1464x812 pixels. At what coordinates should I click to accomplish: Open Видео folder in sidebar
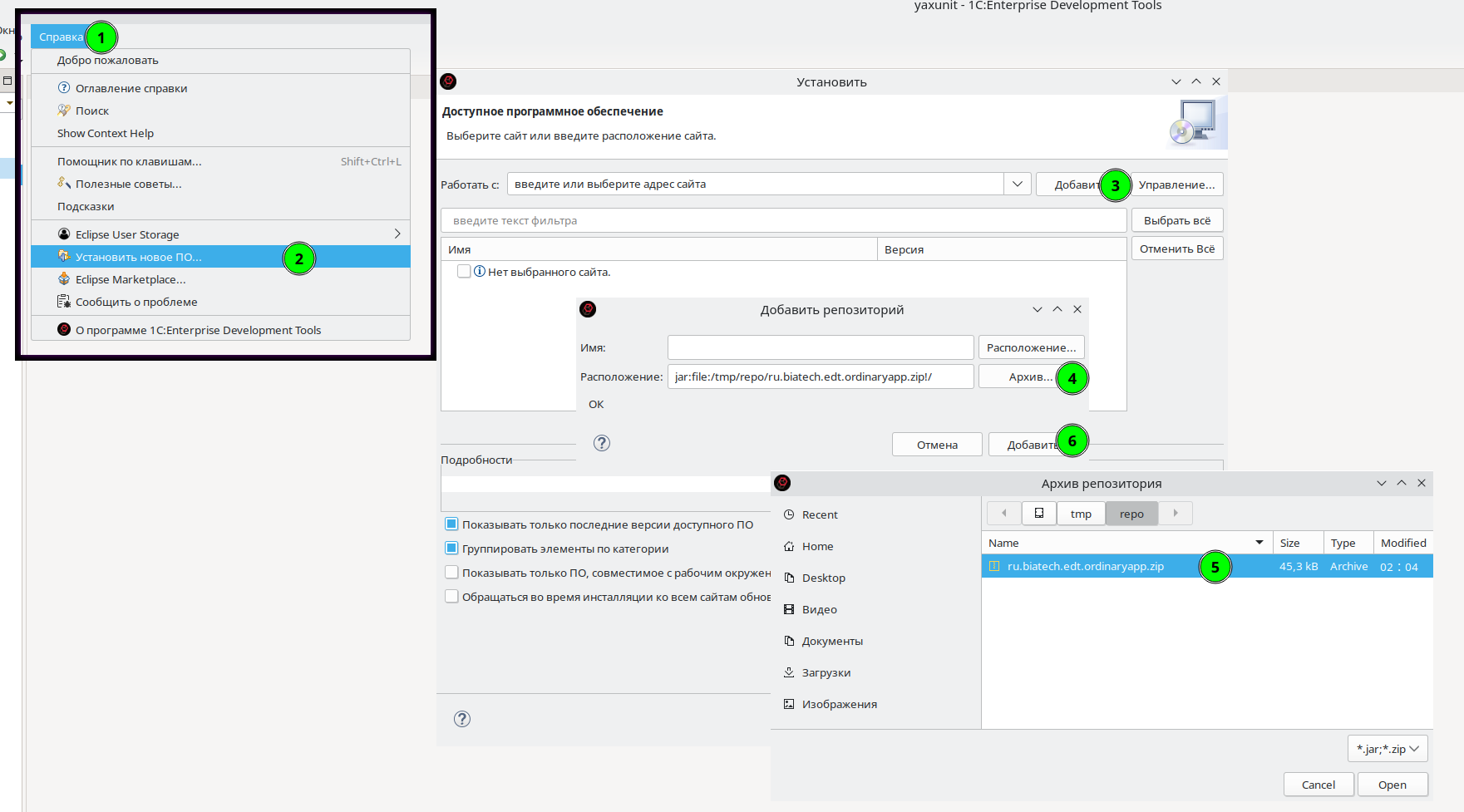(x=819, y=609)
